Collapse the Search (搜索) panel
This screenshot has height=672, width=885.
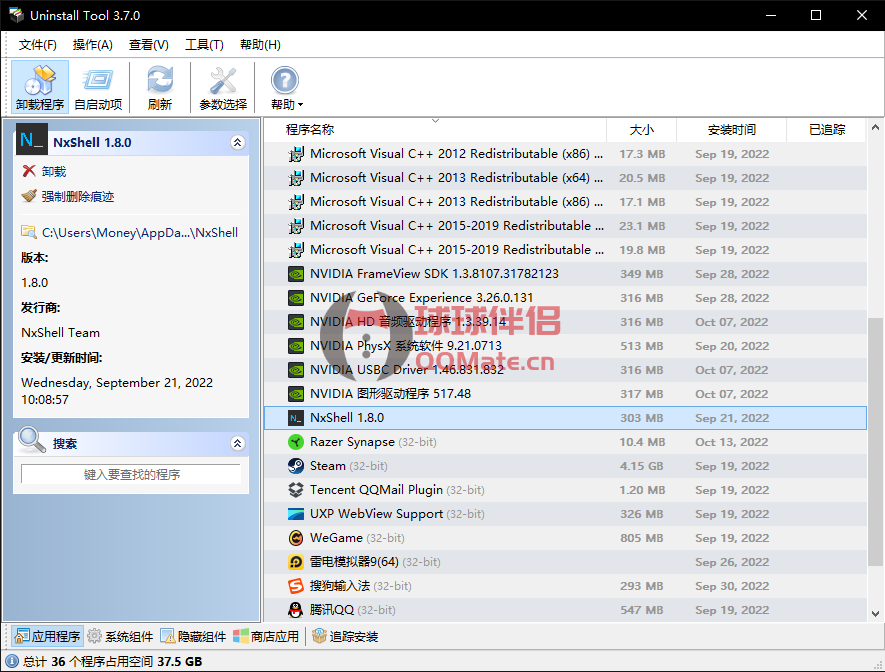pyautogui.click(x=237, y=443)
